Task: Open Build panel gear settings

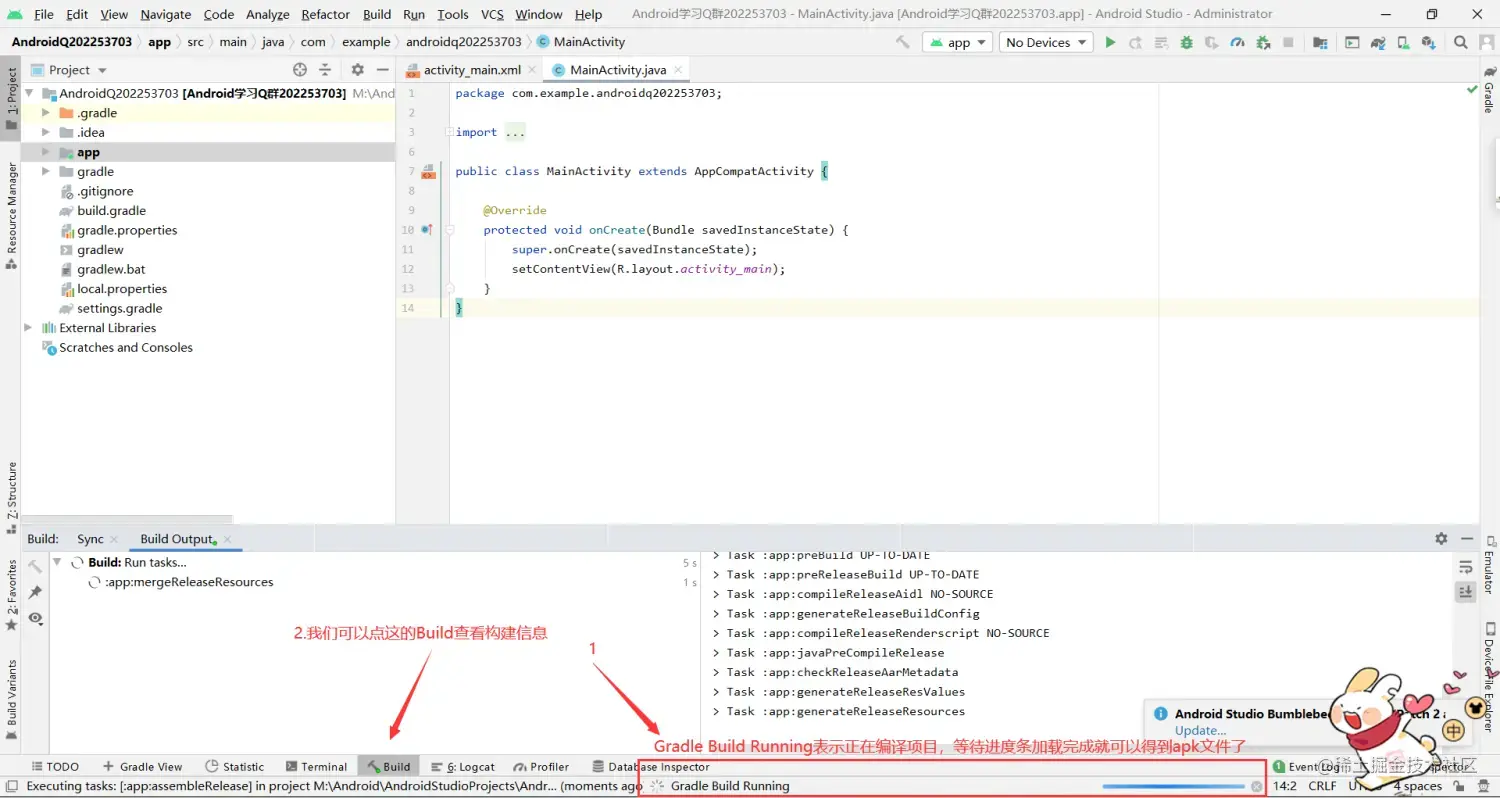Action: coord(1441,538)
